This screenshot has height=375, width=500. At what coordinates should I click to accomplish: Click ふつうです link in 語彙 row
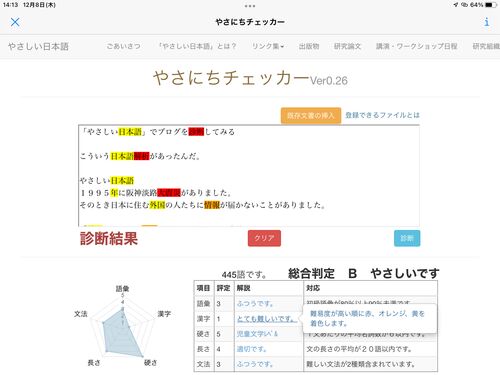pyautogui.click(x=255, y=304)
